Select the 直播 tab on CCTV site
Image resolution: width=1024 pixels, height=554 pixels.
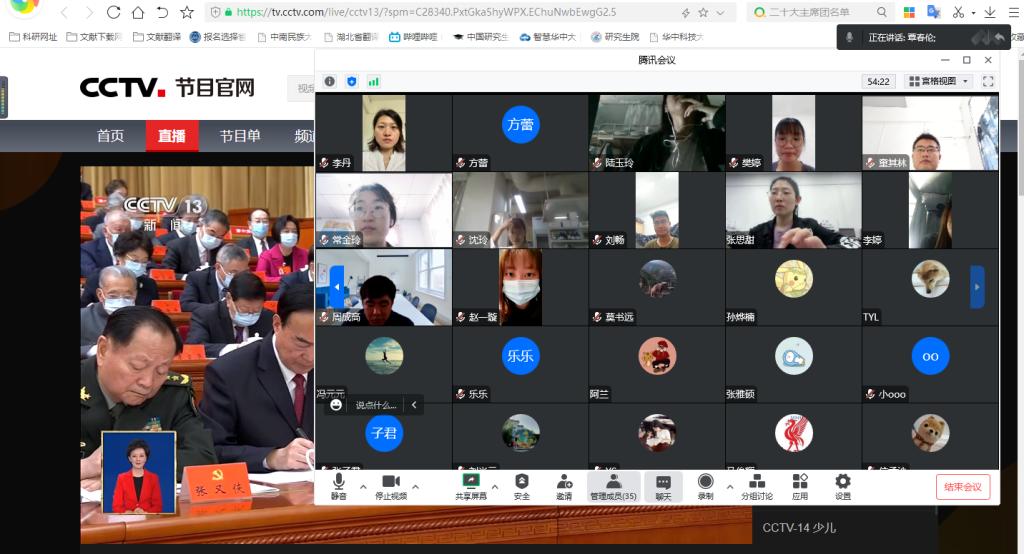(172, 136)
